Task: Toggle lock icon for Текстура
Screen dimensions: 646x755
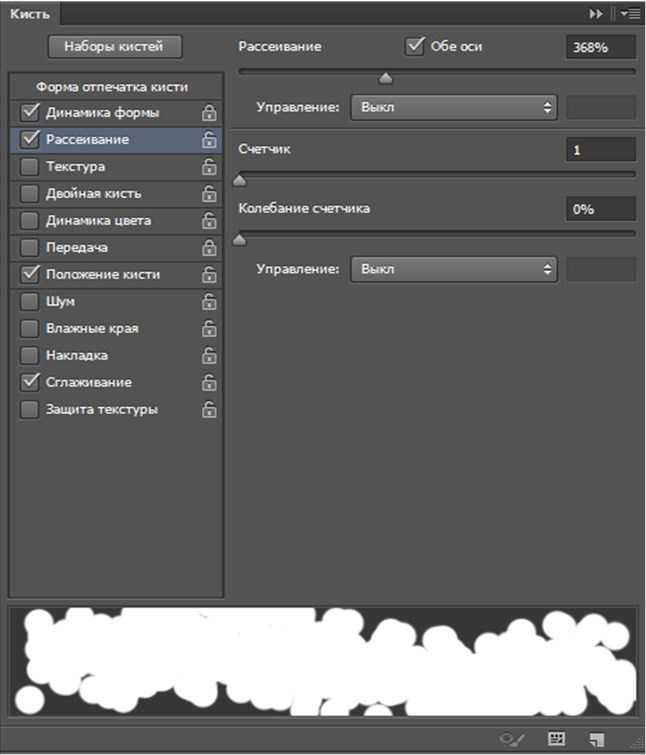Action: coord(209,167)
